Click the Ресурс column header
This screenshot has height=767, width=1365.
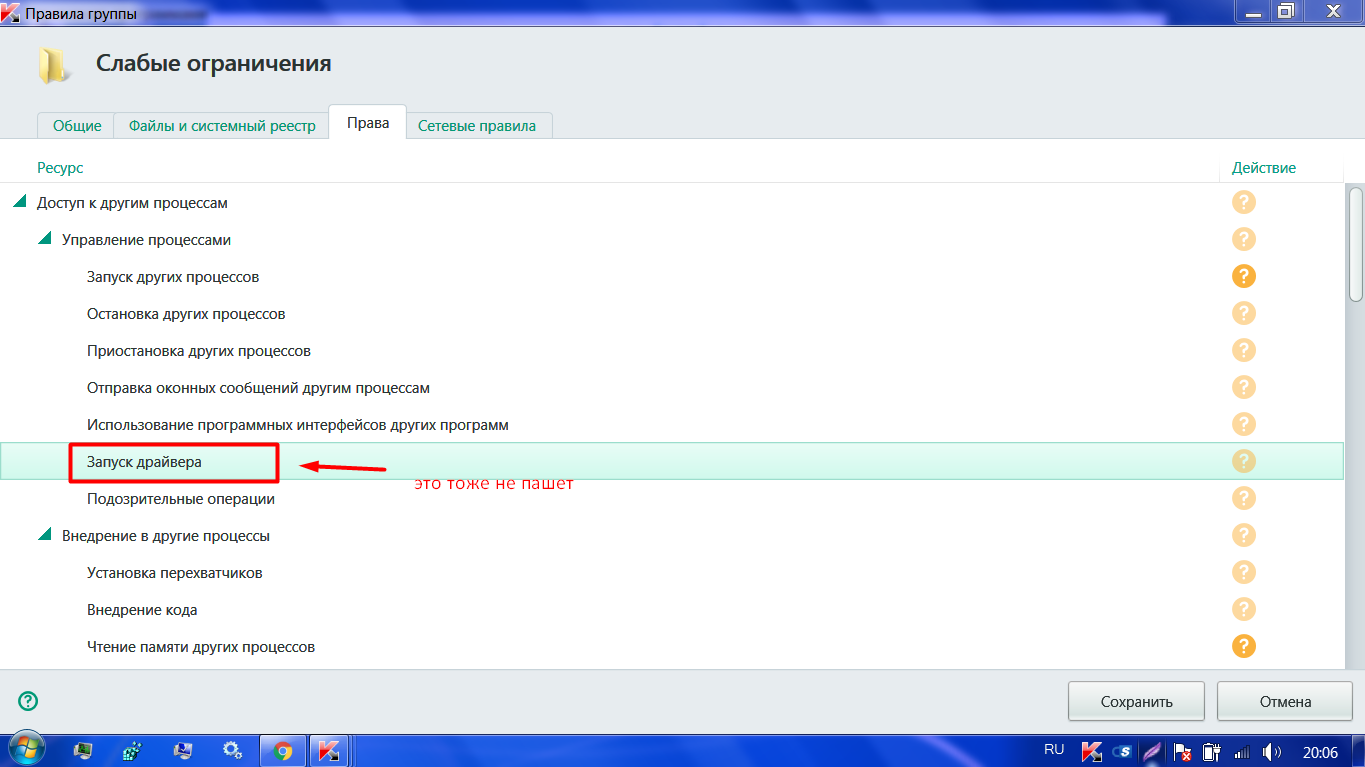(60, 168)
